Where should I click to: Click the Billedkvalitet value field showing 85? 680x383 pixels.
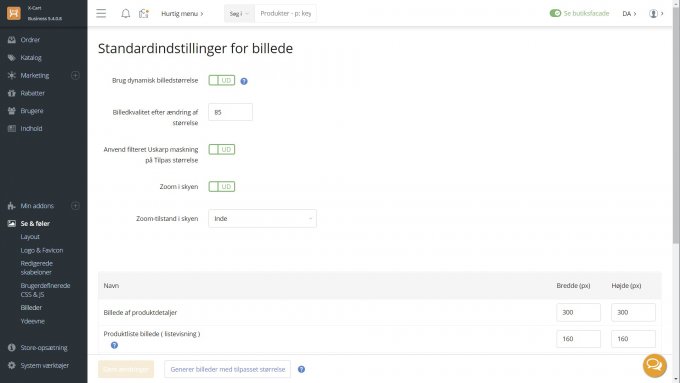click(230, 112)
